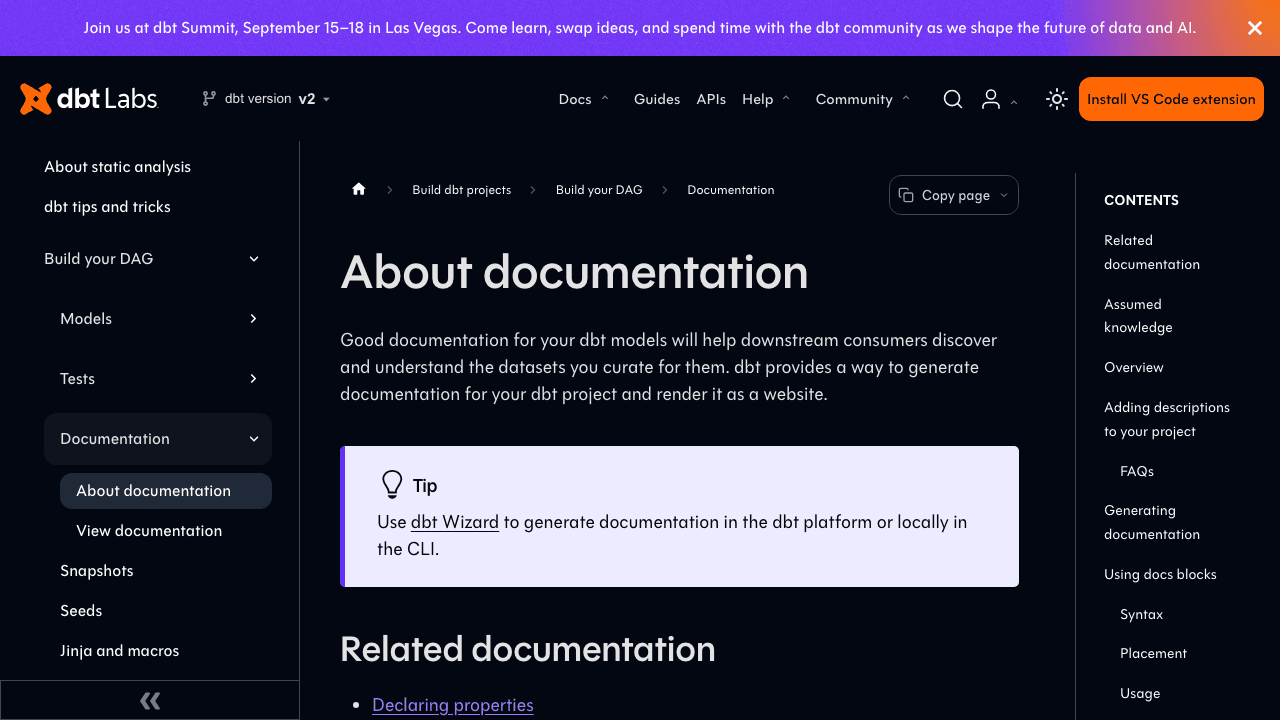Jump to FAQs in contents
This screenshot has height=720, width=1280.
(1137, 471)
